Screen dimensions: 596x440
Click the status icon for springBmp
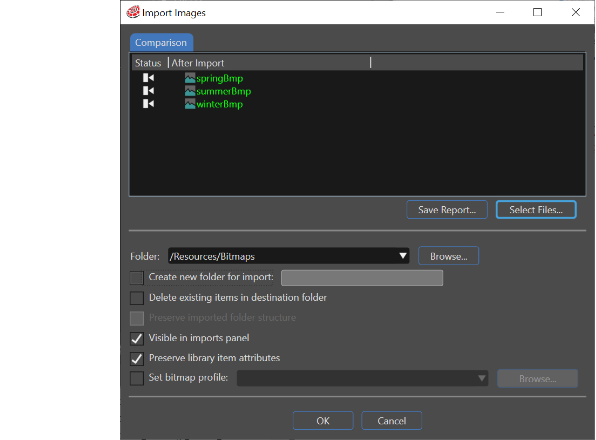[x=148, y=78]
